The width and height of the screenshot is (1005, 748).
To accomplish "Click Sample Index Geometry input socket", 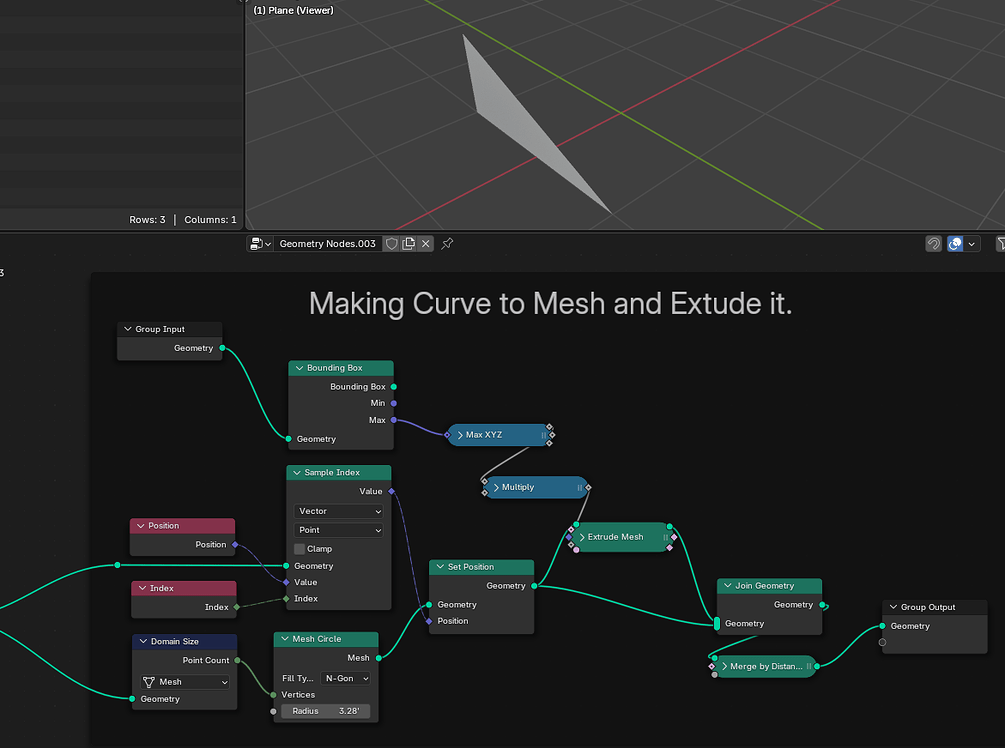I will [x=286, y=566].
